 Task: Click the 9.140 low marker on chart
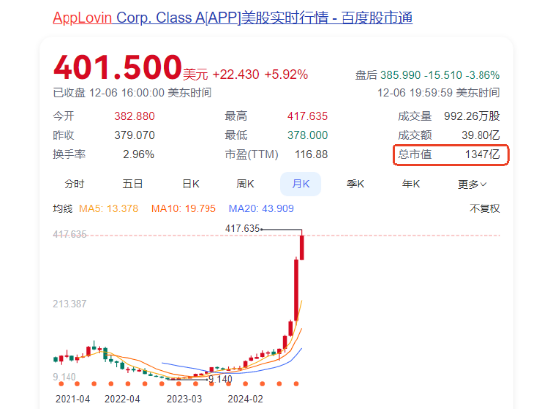[220, 379]
